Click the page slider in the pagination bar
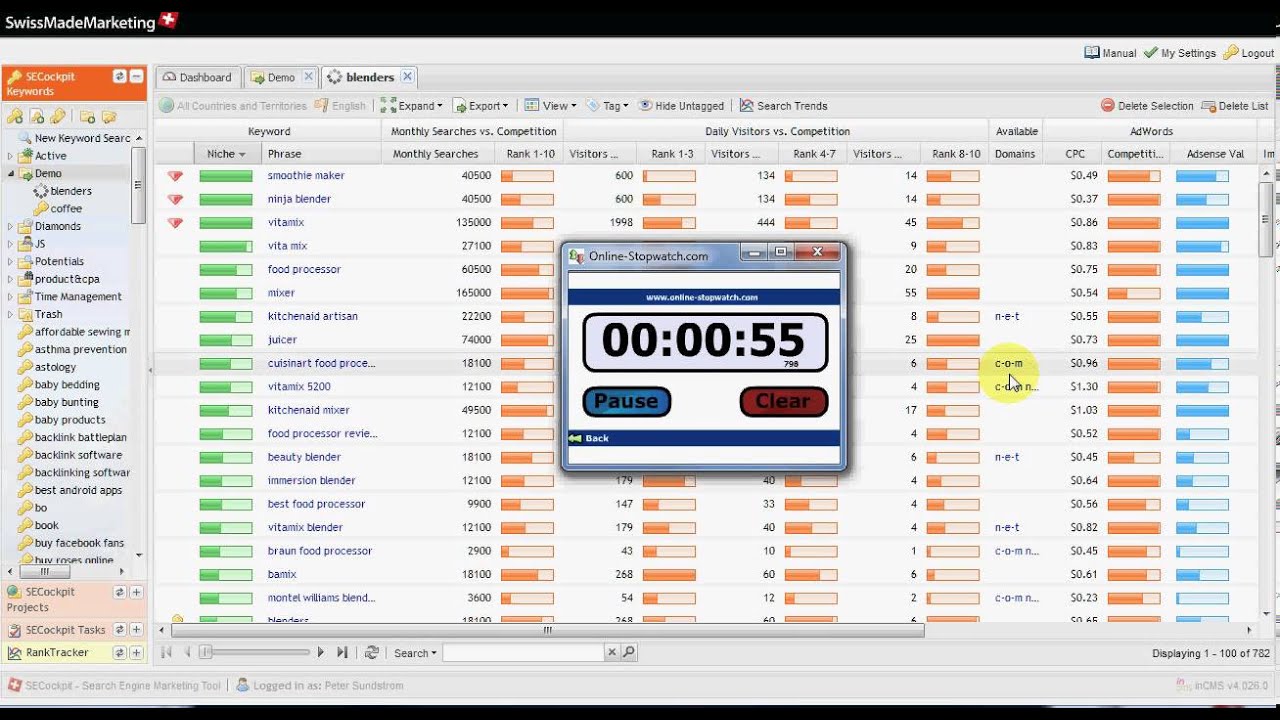 [207, 652]
